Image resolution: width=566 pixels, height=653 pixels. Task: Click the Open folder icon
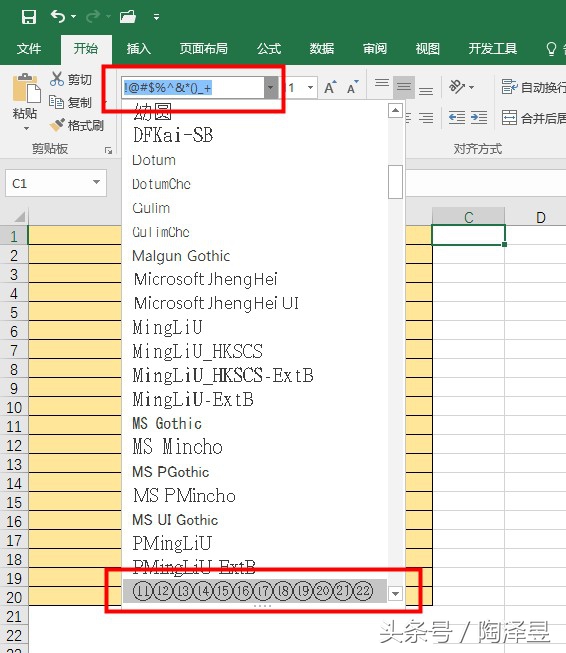[128, 17]
